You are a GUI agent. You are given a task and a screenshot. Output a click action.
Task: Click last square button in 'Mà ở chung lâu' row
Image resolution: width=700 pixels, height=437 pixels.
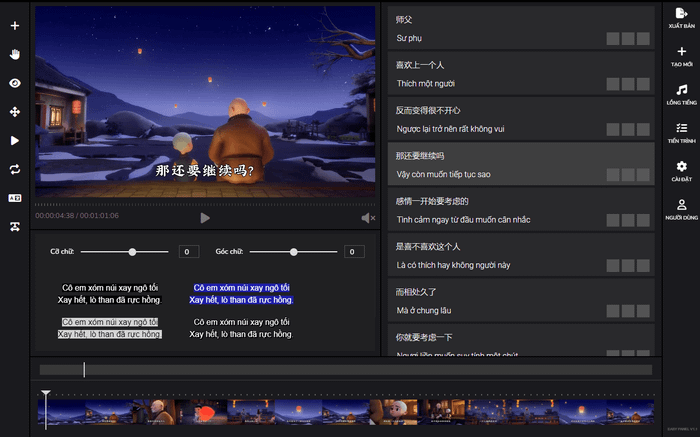click(643, 311)
